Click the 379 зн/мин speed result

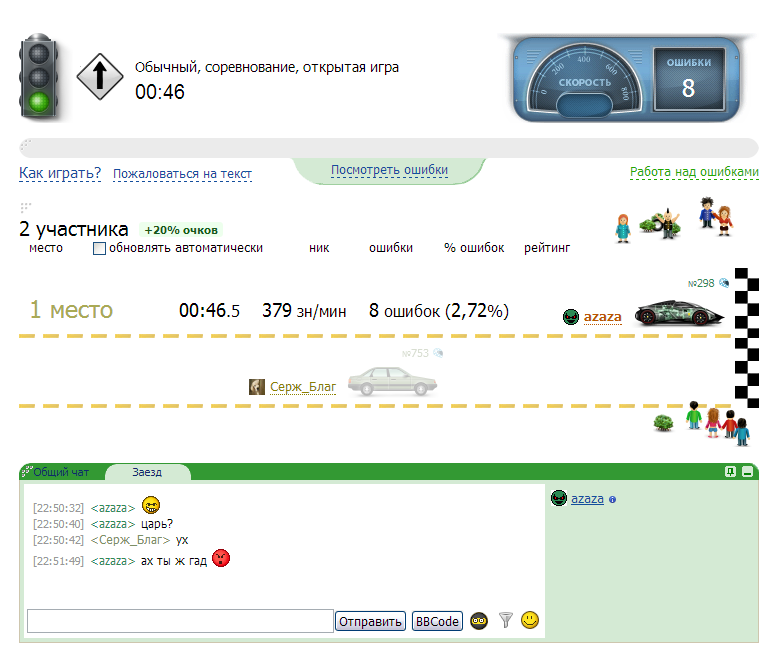tap(304, 311)
